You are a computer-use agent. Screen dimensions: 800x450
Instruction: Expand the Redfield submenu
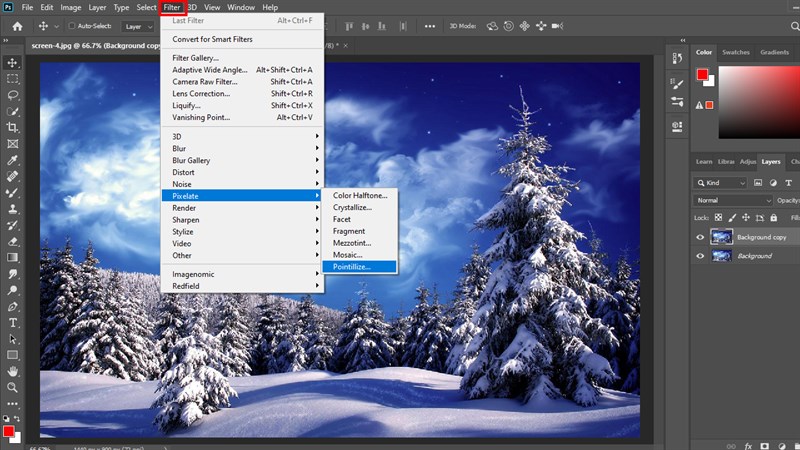tap(242, 286)
